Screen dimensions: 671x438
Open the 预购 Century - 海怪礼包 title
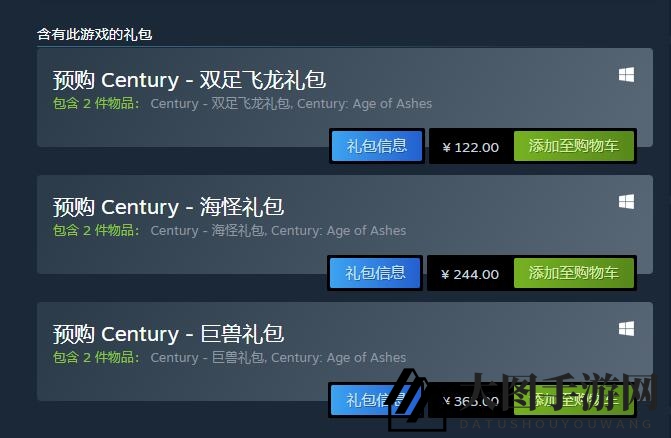pyautogui.click(x=168, y=207)
